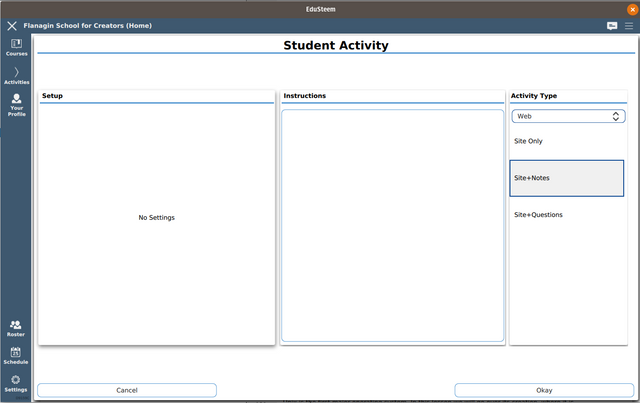
Task: Open the chat message icon in the header
Action: tap(612, 26)
